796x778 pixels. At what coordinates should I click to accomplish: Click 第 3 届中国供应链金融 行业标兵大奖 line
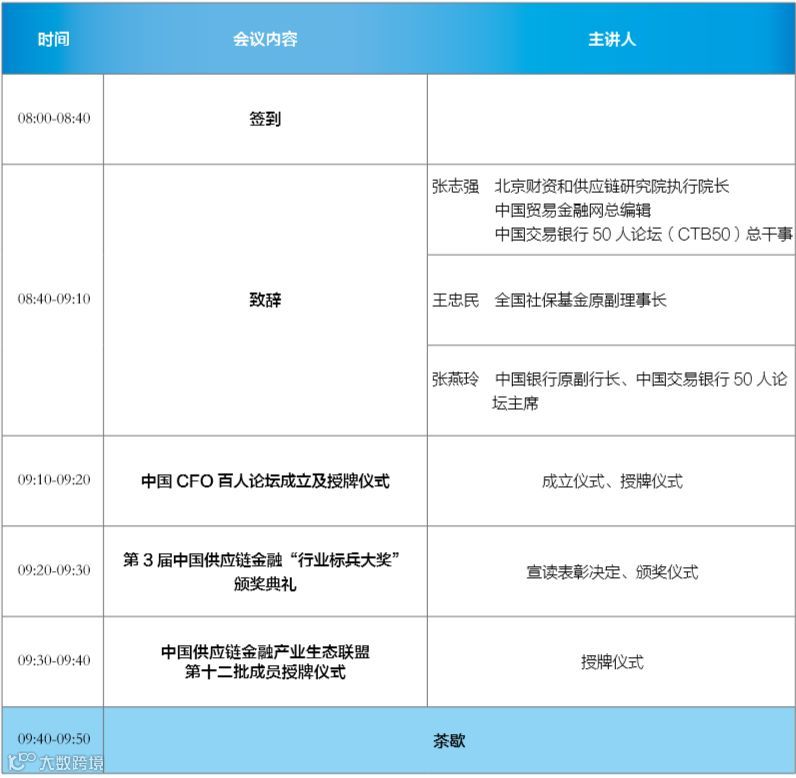coord(261,560)
